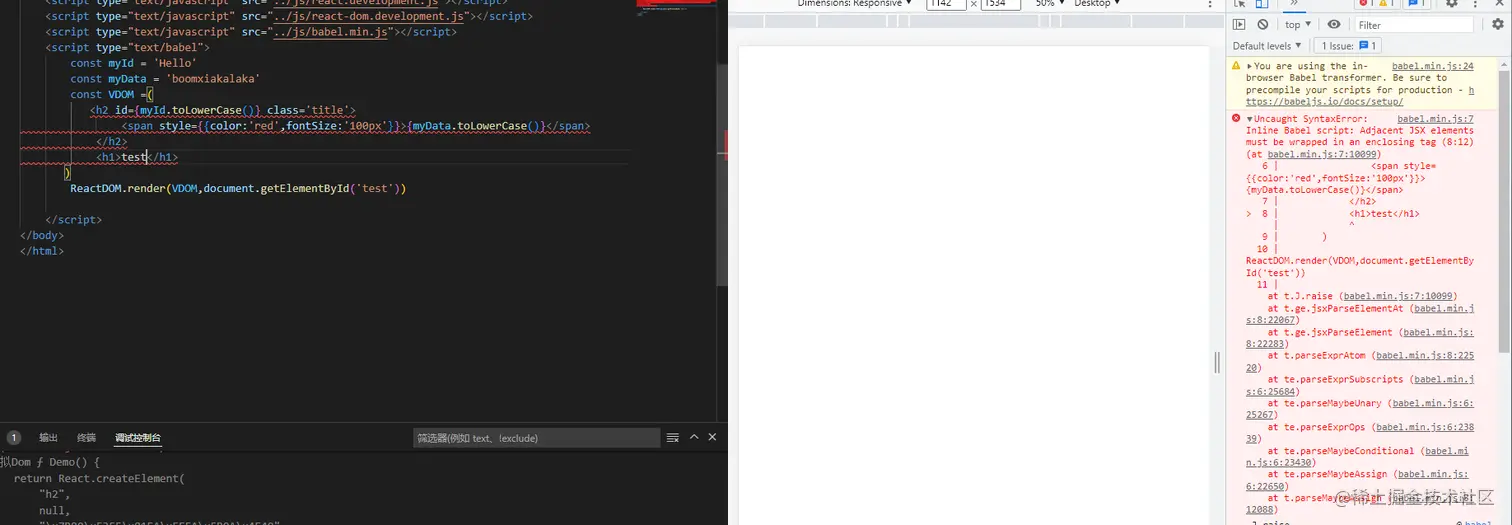Click '<h1>test</h1>' line in editor
This screenshot has width=1512, height=525.
click(137, 157)
